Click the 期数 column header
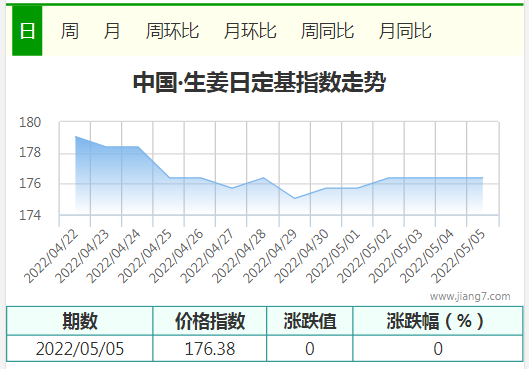529x369 pixels. 80,321
